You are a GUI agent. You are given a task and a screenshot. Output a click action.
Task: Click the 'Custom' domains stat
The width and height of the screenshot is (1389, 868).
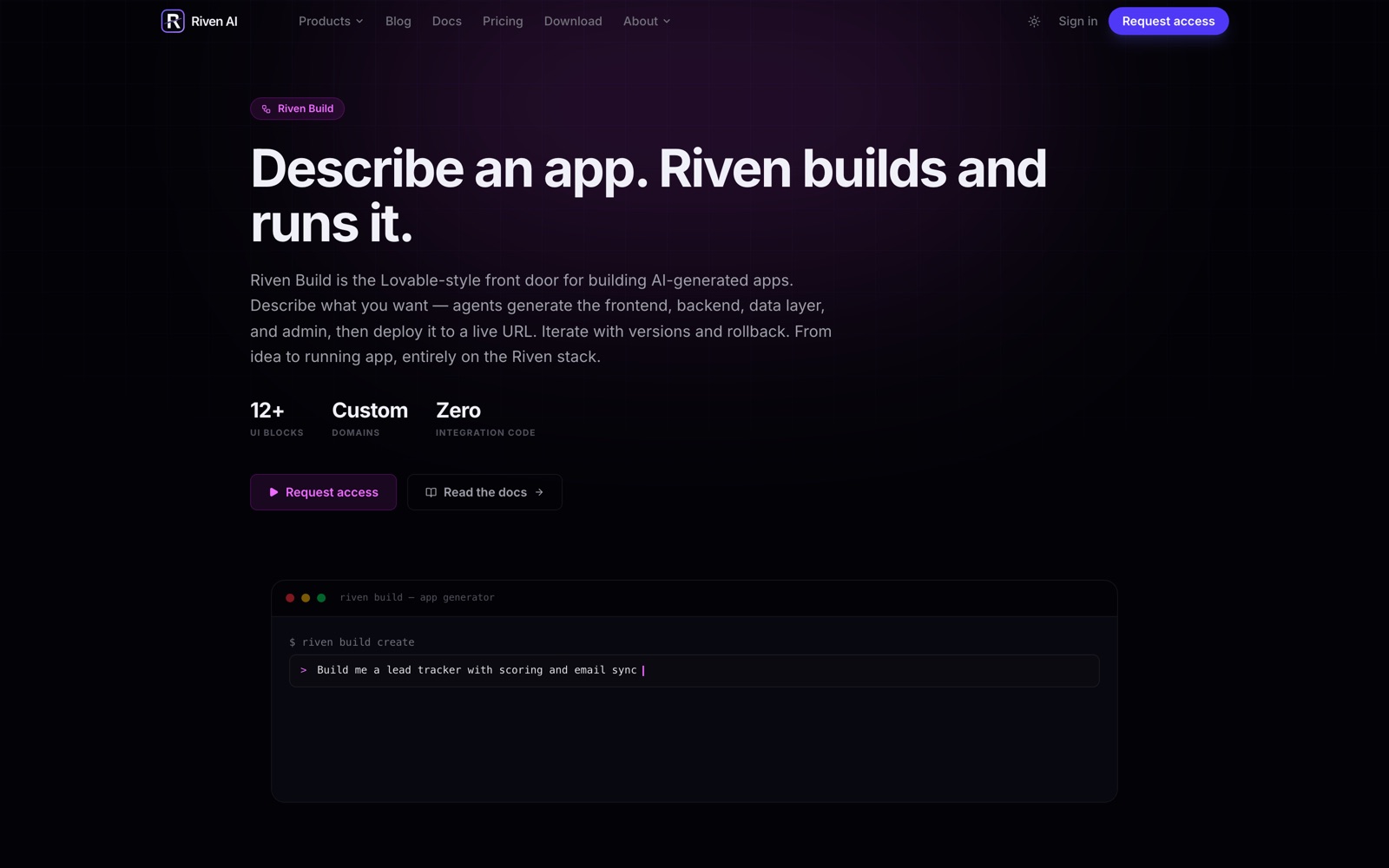pos(370,418)
